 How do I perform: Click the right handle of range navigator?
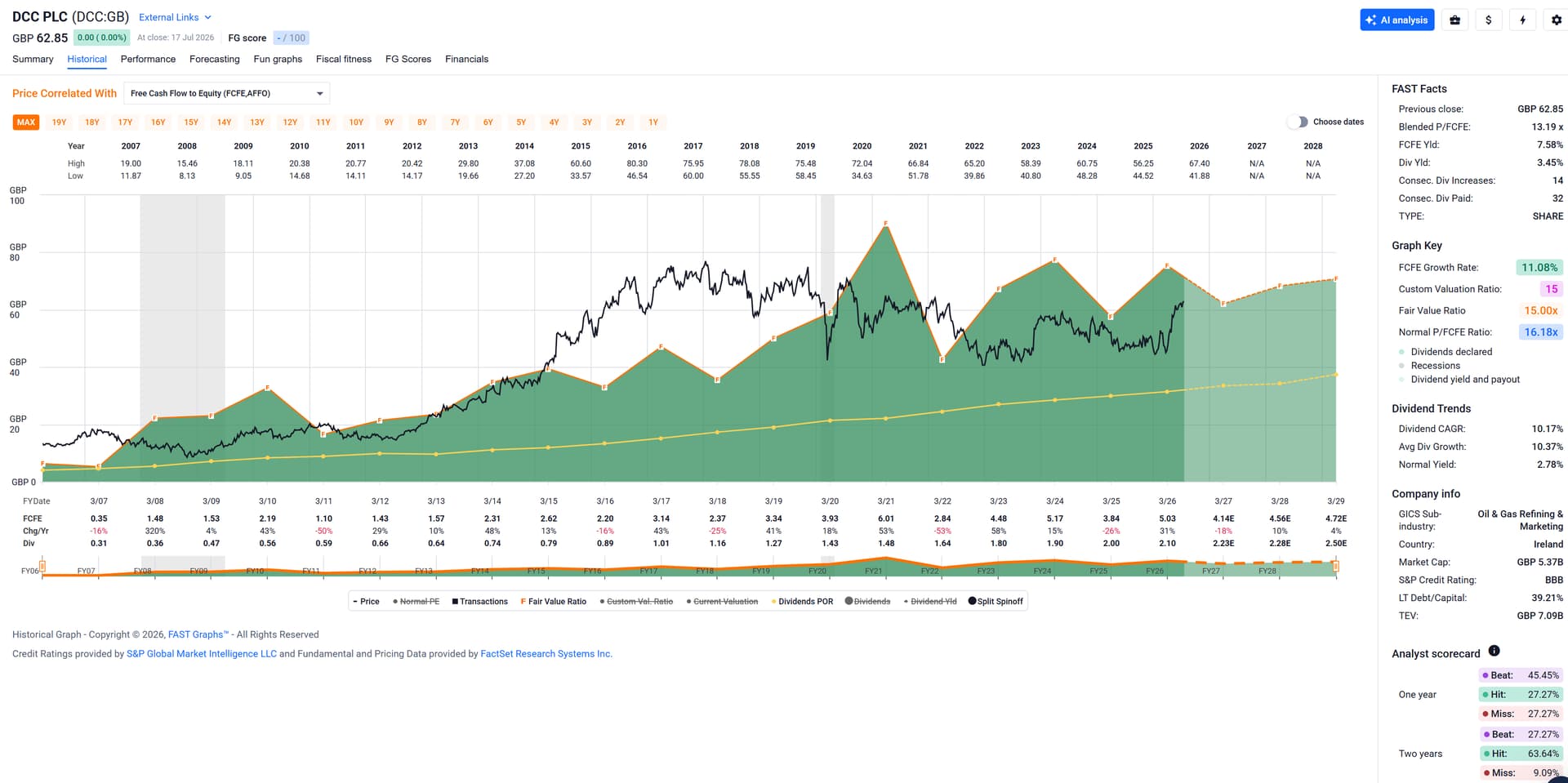(x=1336, y=566)
